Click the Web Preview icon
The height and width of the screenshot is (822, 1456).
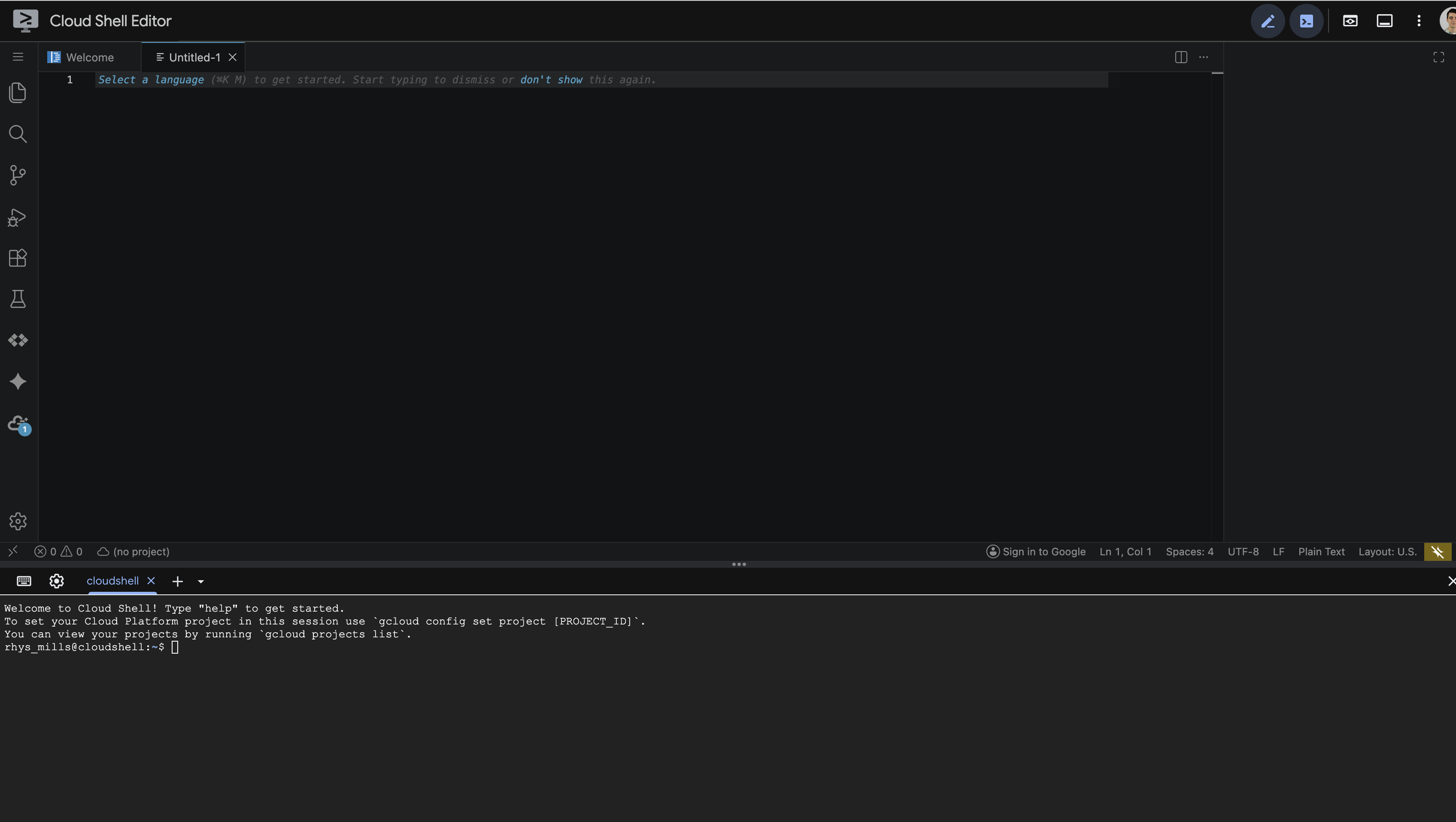1350,21
